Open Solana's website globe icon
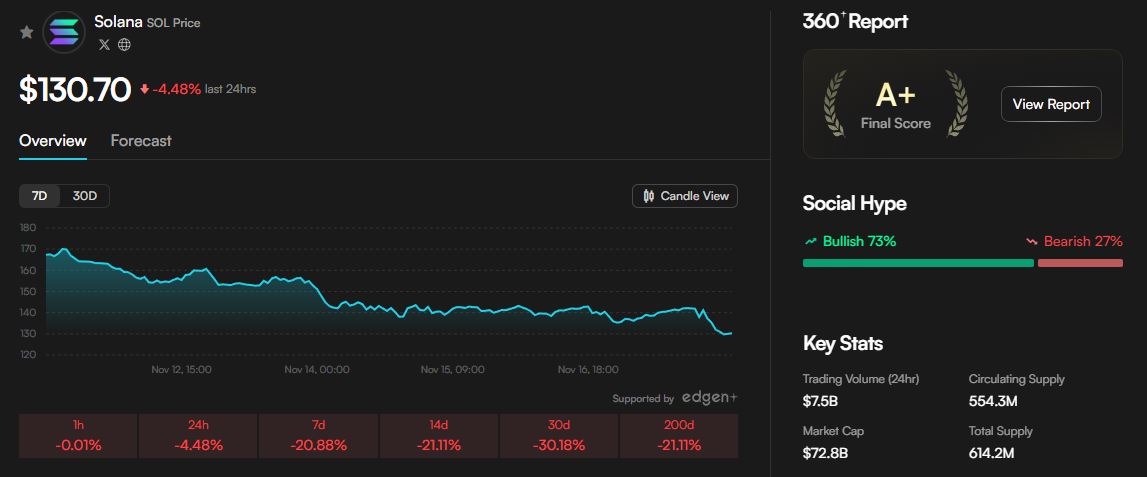The width and height of the screenshot is (1147, 477). coord(124,45)
